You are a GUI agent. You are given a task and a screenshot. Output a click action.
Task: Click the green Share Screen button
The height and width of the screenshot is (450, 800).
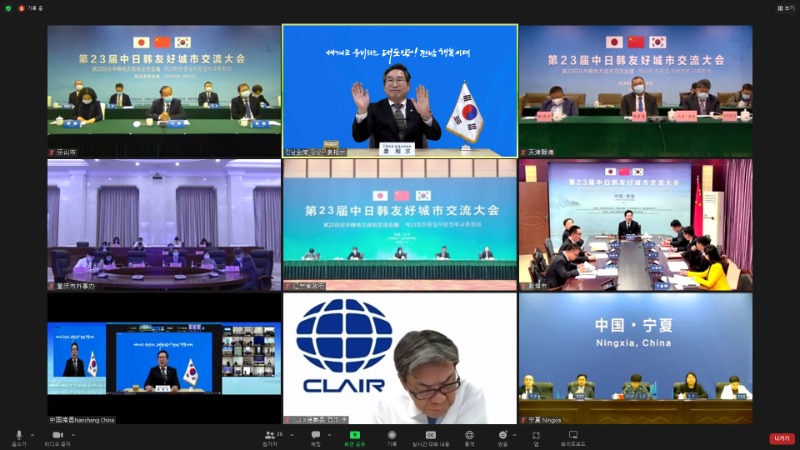tap(354, 436)
